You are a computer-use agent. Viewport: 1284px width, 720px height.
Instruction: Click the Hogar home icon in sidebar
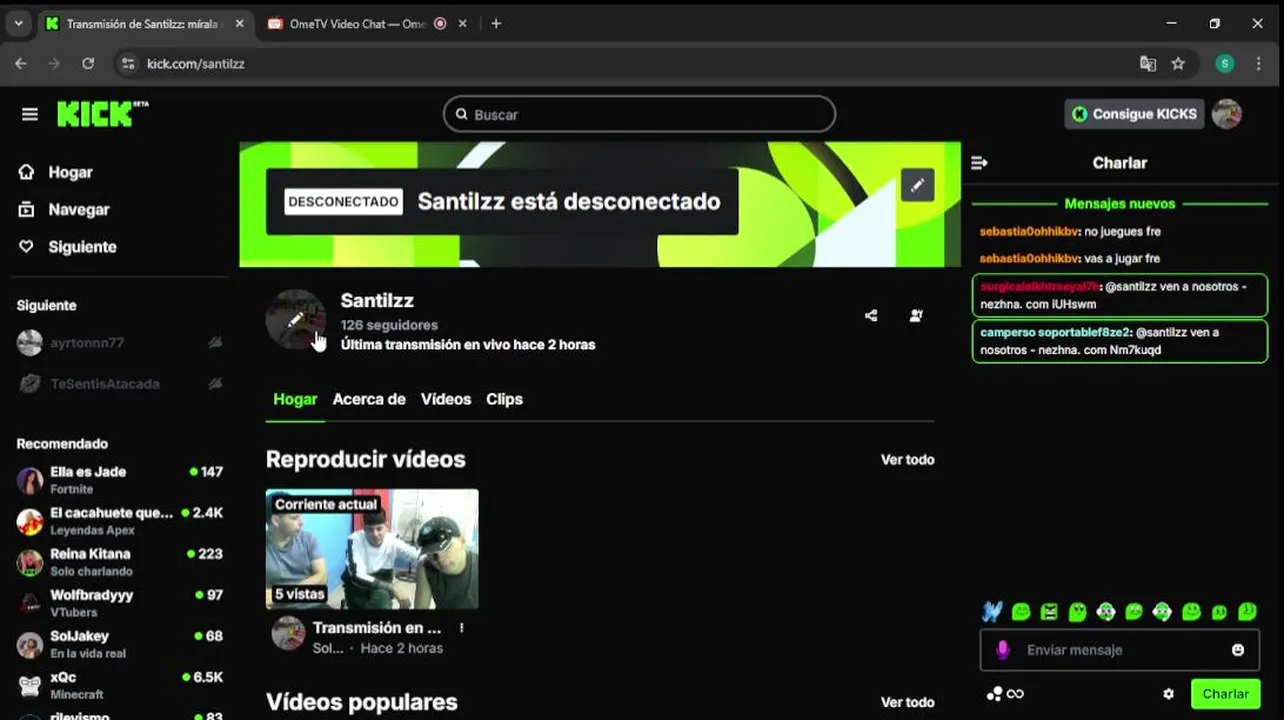(27, 172)
